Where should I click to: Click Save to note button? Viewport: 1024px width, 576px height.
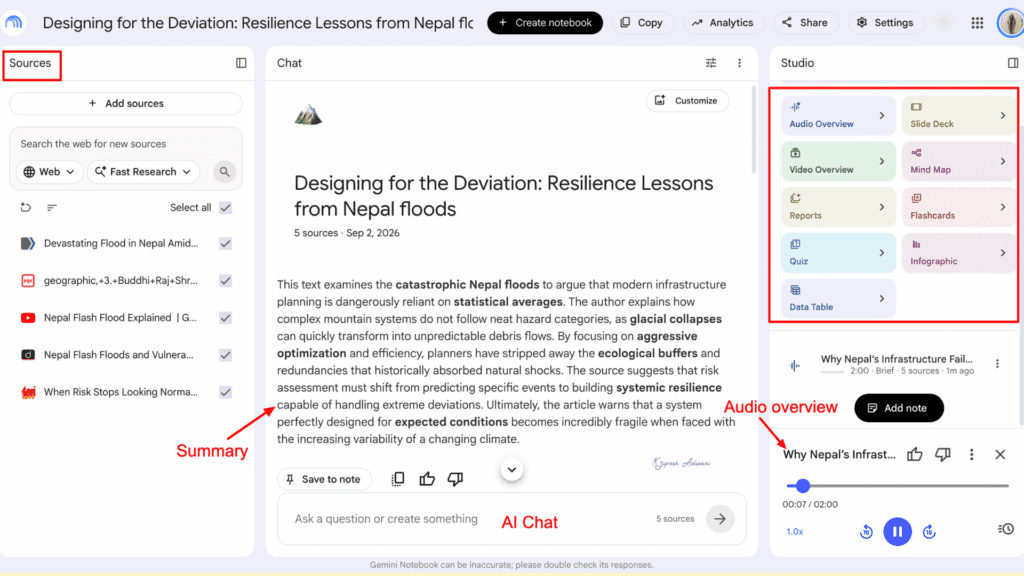pos(325,479)
